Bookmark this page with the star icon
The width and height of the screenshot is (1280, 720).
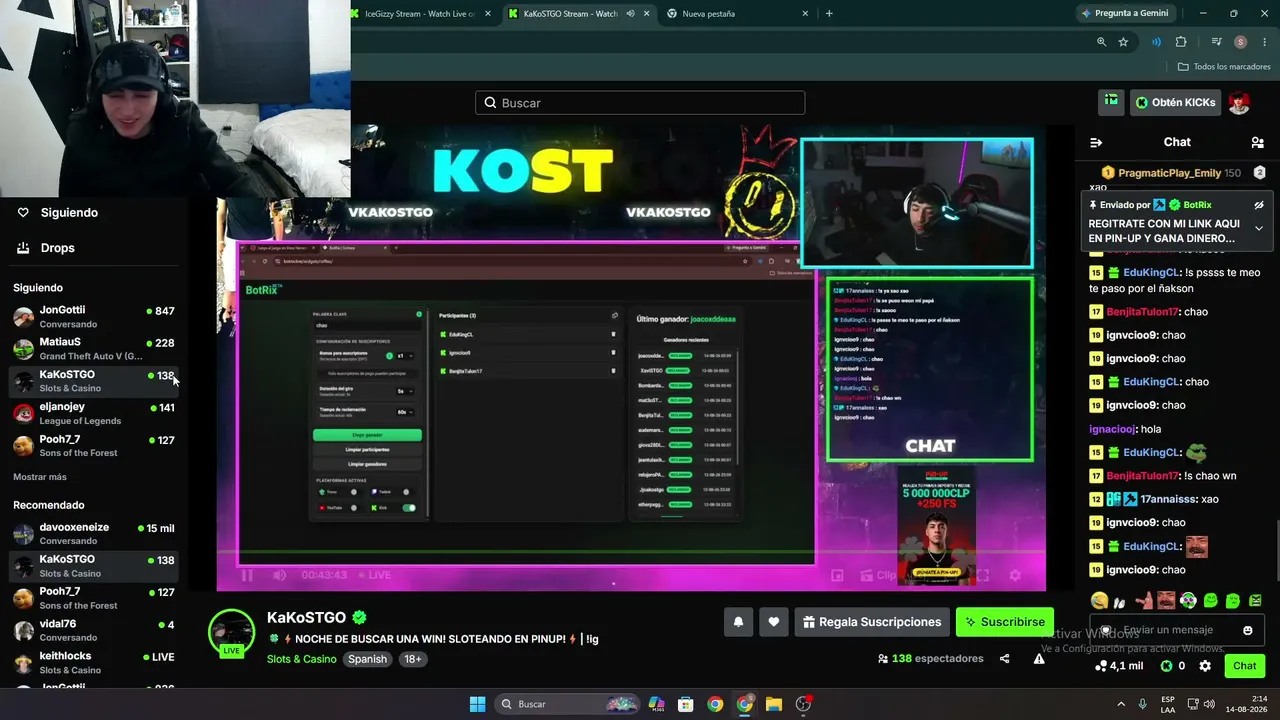[x=1123, y=42]
